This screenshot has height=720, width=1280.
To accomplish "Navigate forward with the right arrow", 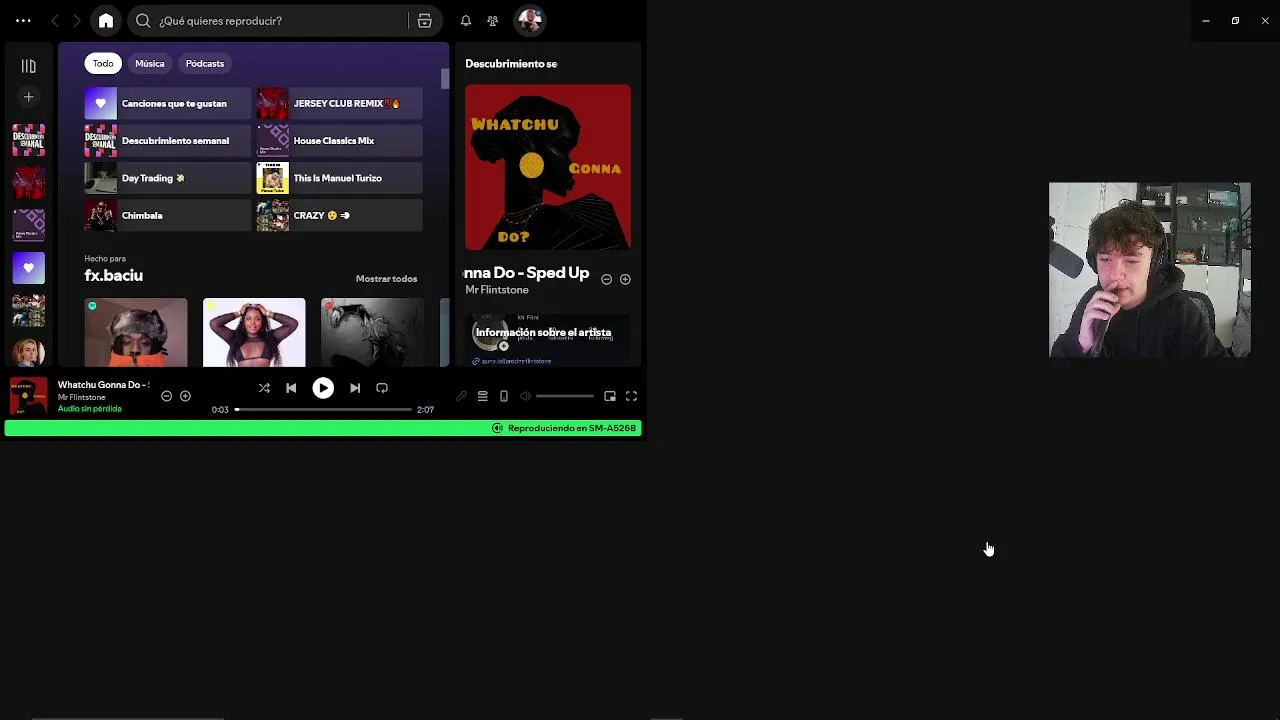I will point(76,21).
